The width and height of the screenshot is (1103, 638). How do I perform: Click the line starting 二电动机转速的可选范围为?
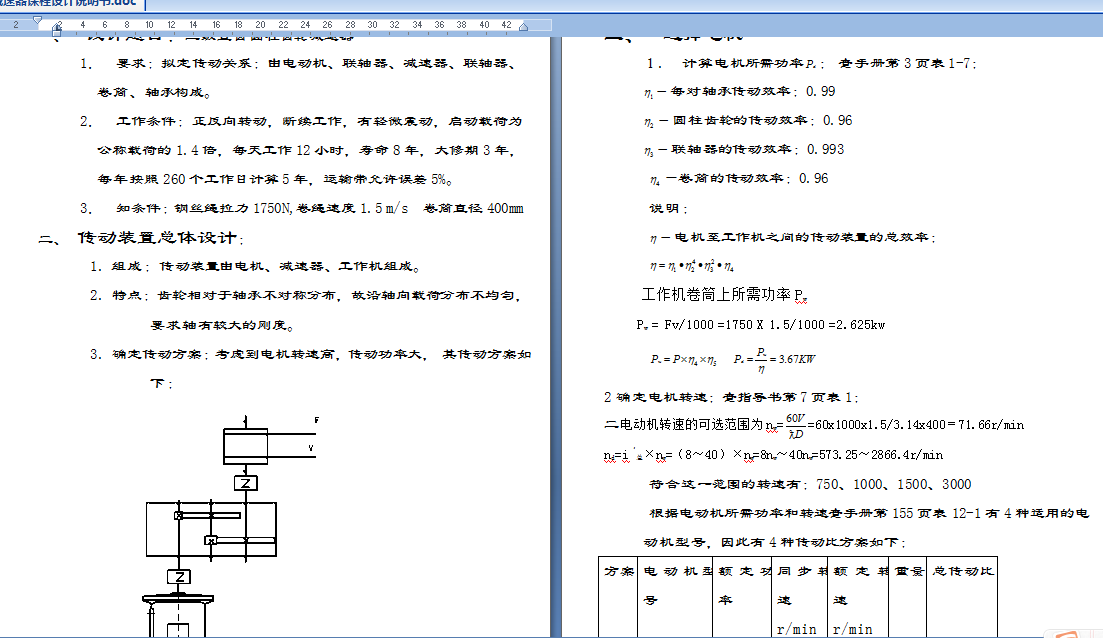coord(814,425)
